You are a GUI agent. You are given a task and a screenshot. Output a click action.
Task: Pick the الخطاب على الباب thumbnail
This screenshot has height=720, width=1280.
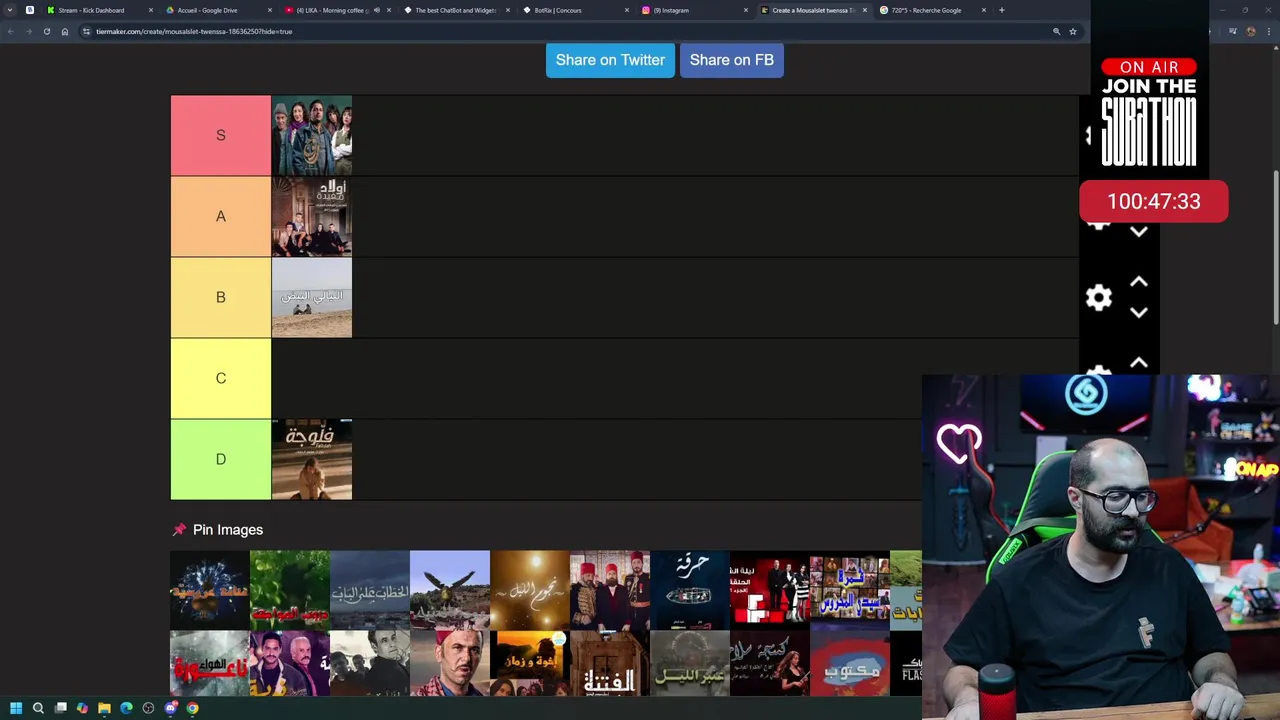[369, 590]
